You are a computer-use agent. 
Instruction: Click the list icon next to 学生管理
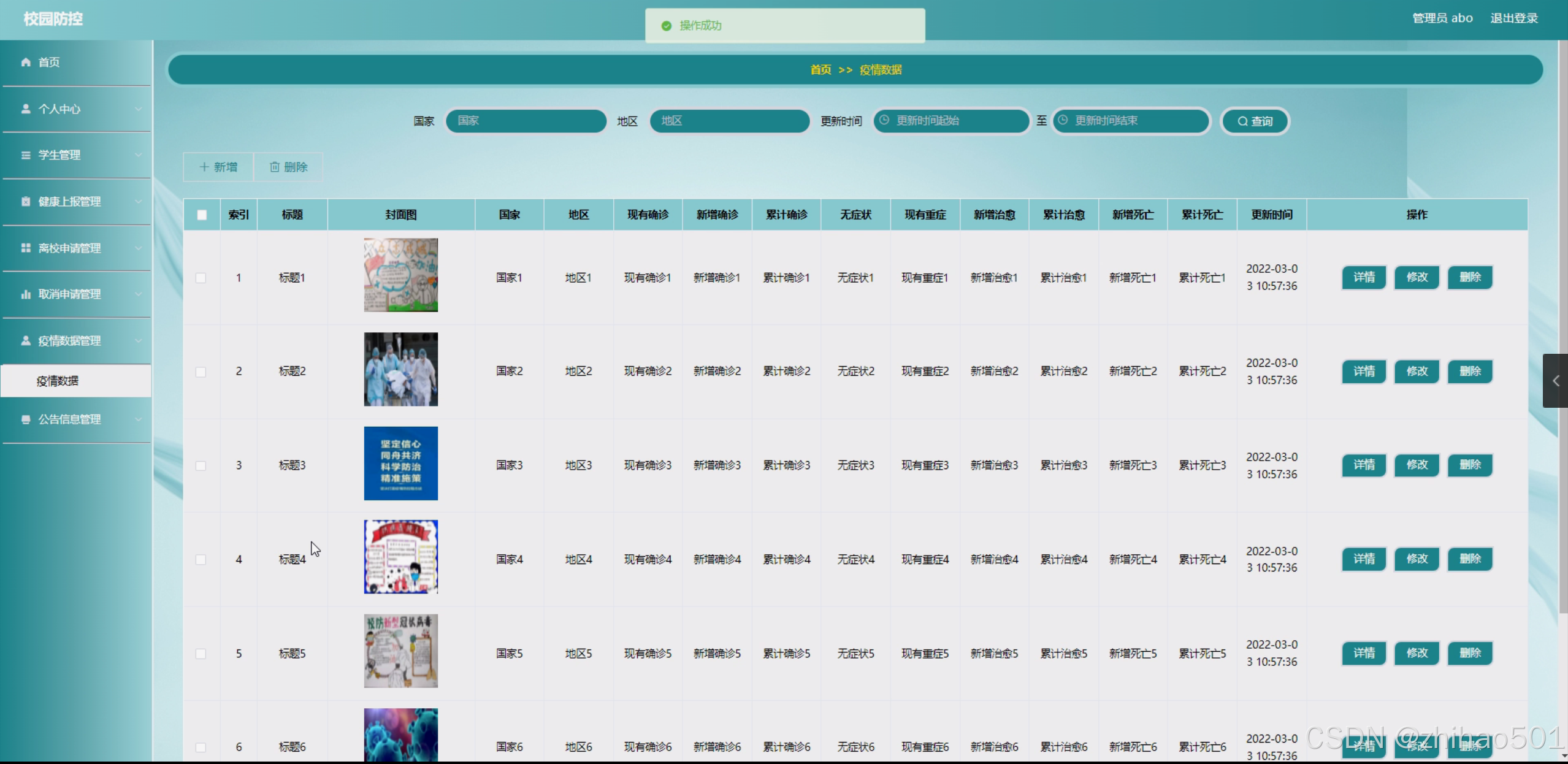26,155
